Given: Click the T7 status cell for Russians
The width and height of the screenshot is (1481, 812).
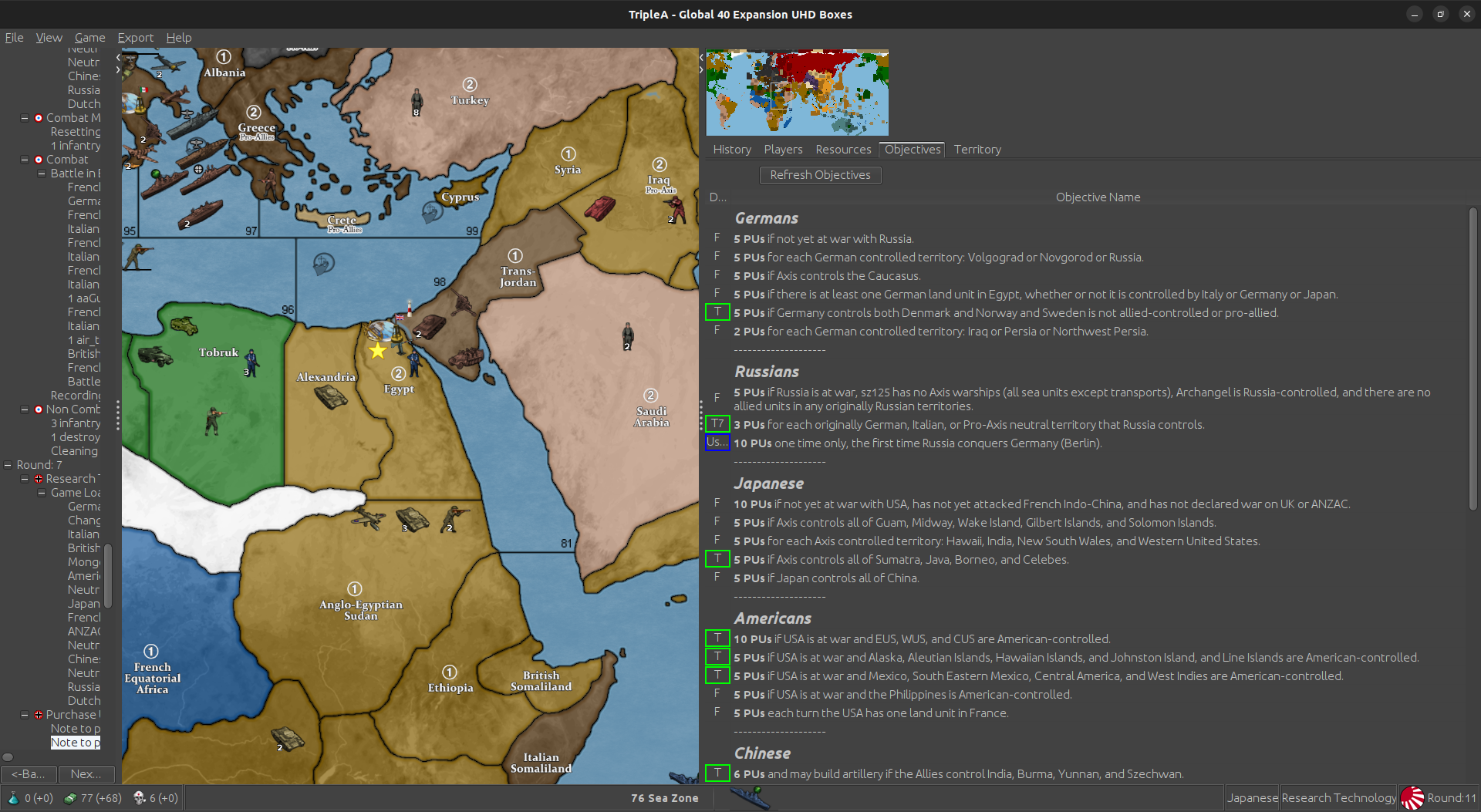Looking at the screenshot, I should [717, 423].
